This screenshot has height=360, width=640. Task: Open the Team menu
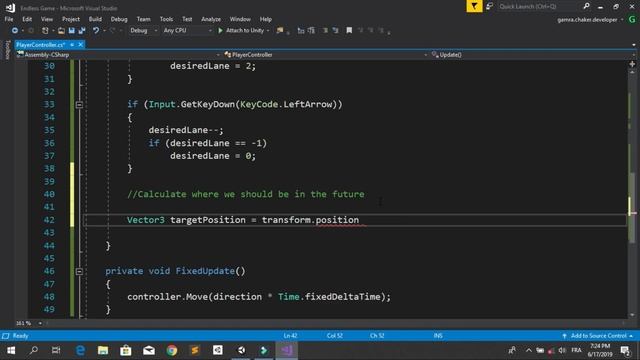[x=143, y=19]
